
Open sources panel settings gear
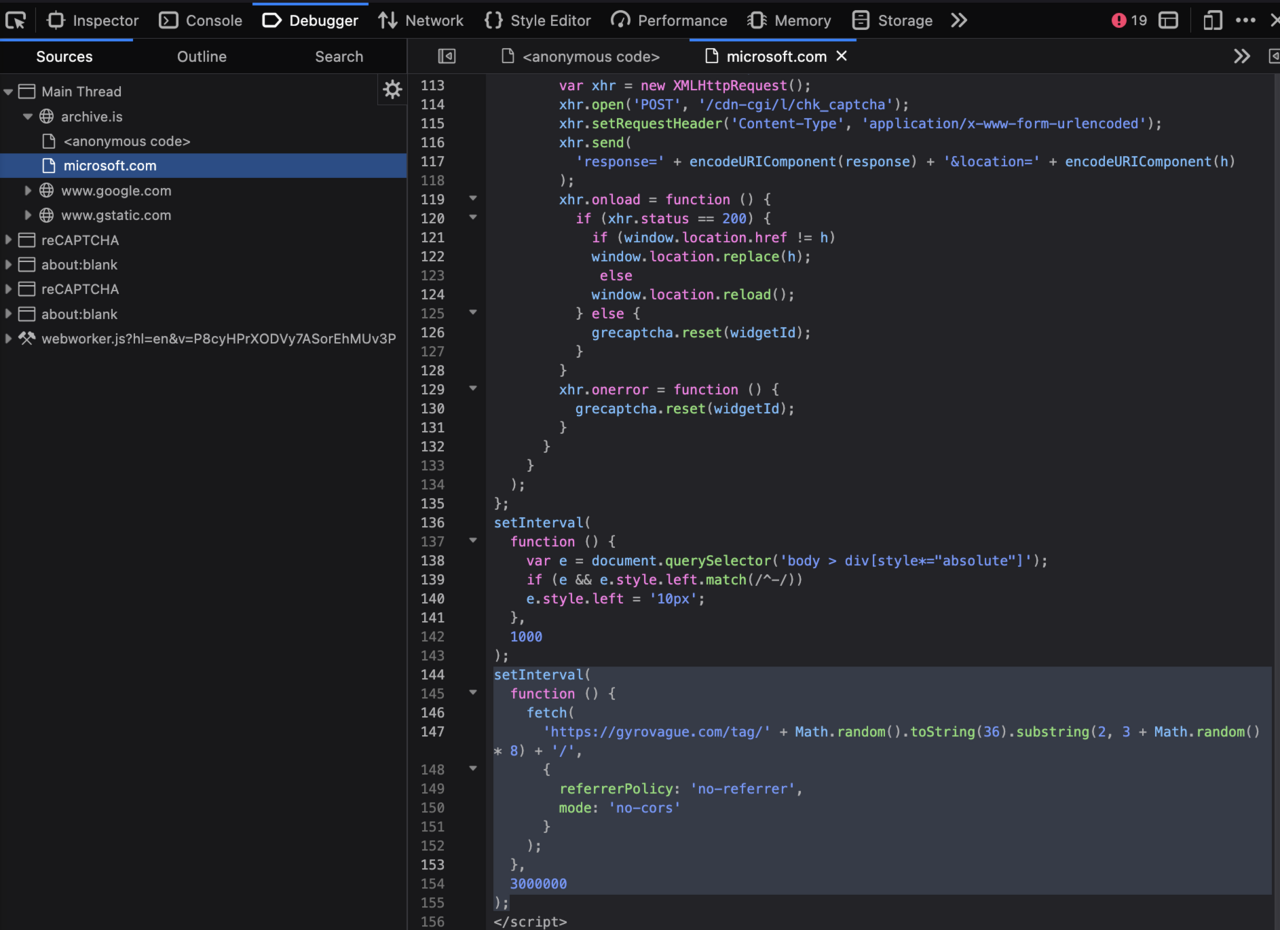[392, 89]
